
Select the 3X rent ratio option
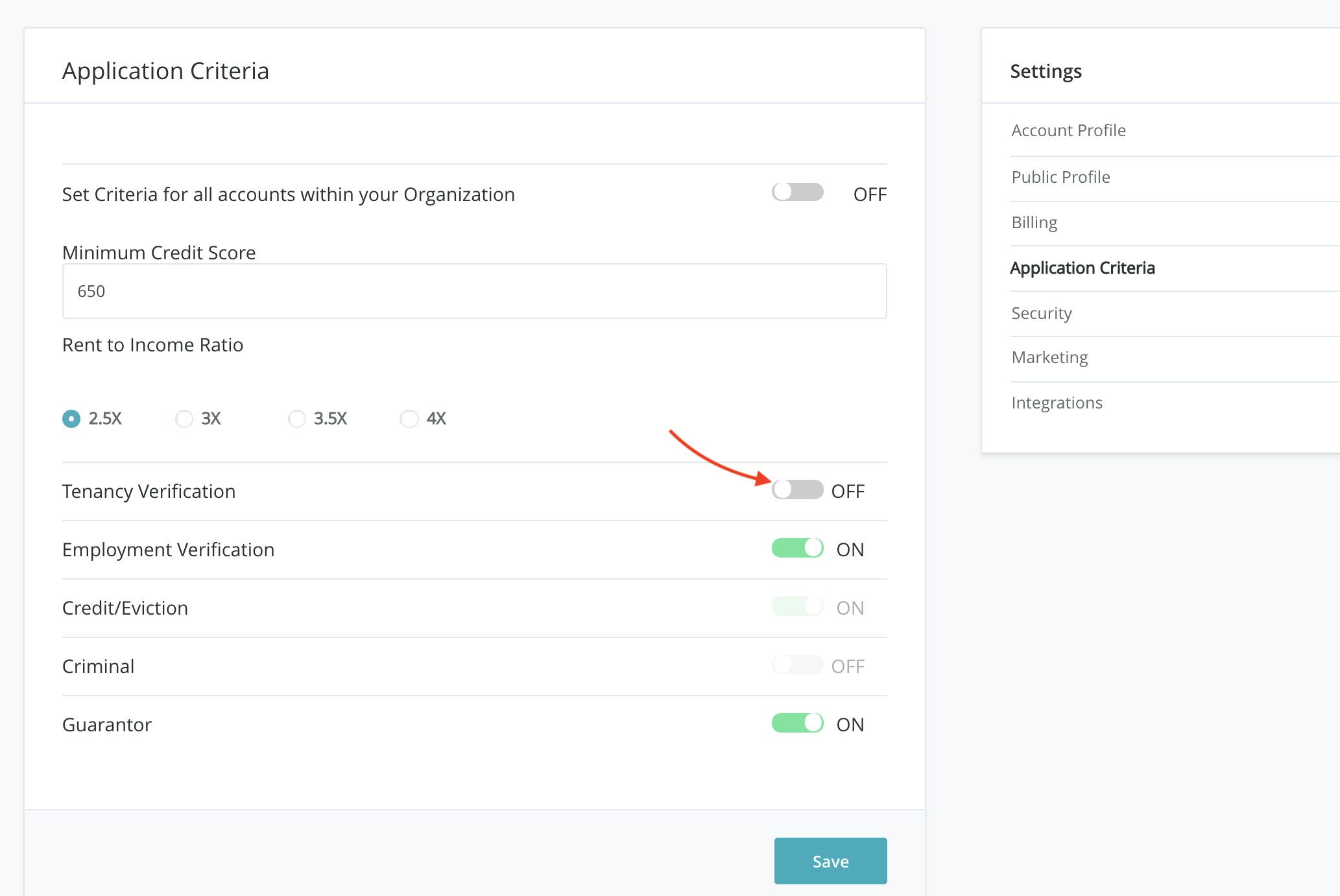pos(184,419)
